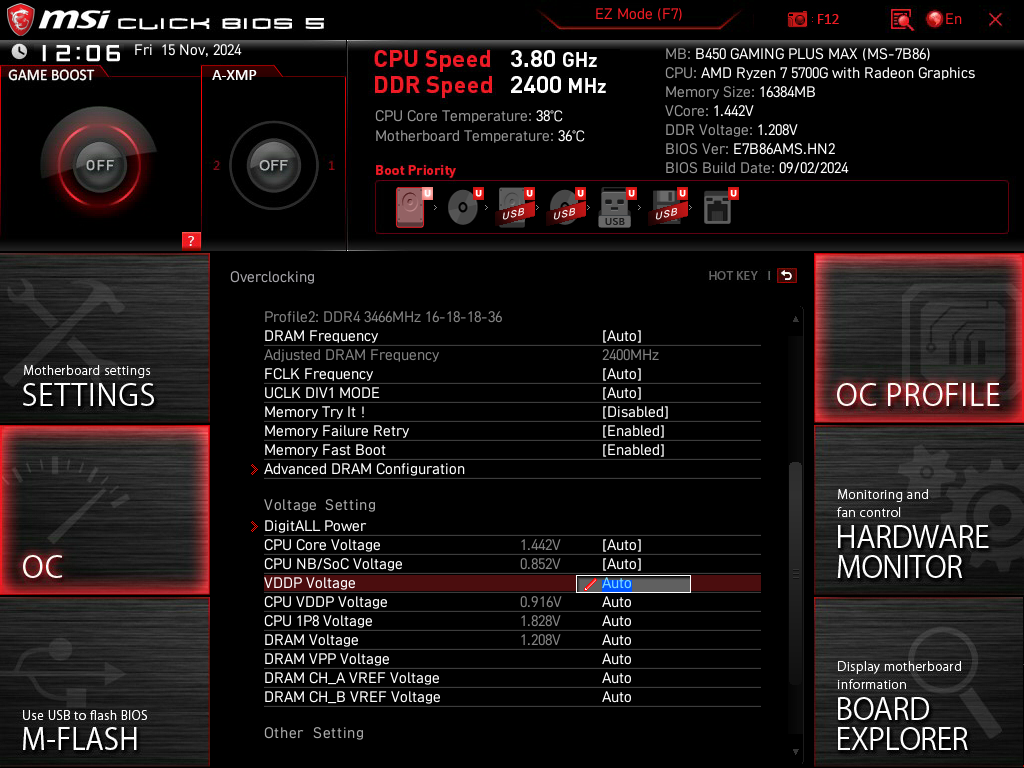Open the OC PROFILE section
This screenshot has height=768, width=1024.
919,338
